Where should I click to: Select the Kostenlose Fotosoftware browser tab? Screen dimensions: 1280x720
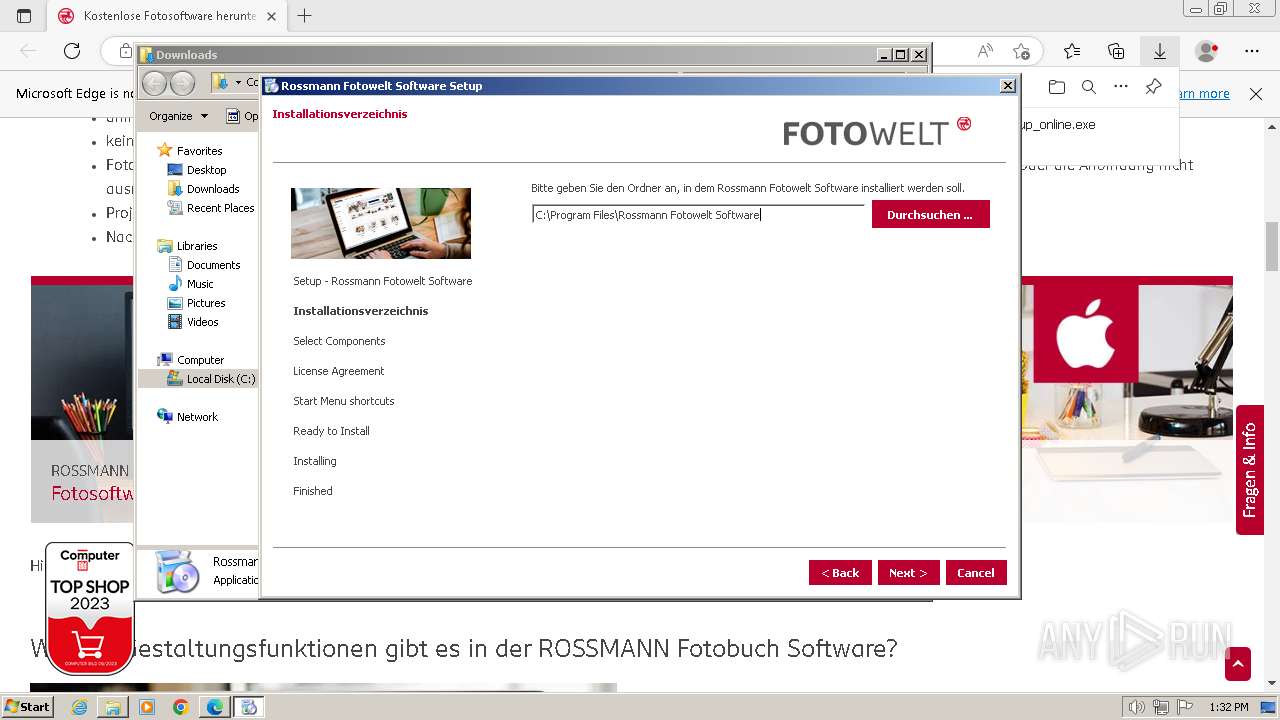166,16
